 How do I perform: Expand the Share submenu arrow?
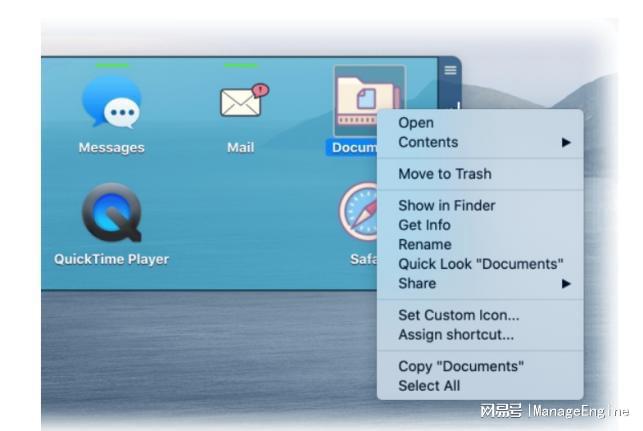pyautogui.click(x=566, y=284)
